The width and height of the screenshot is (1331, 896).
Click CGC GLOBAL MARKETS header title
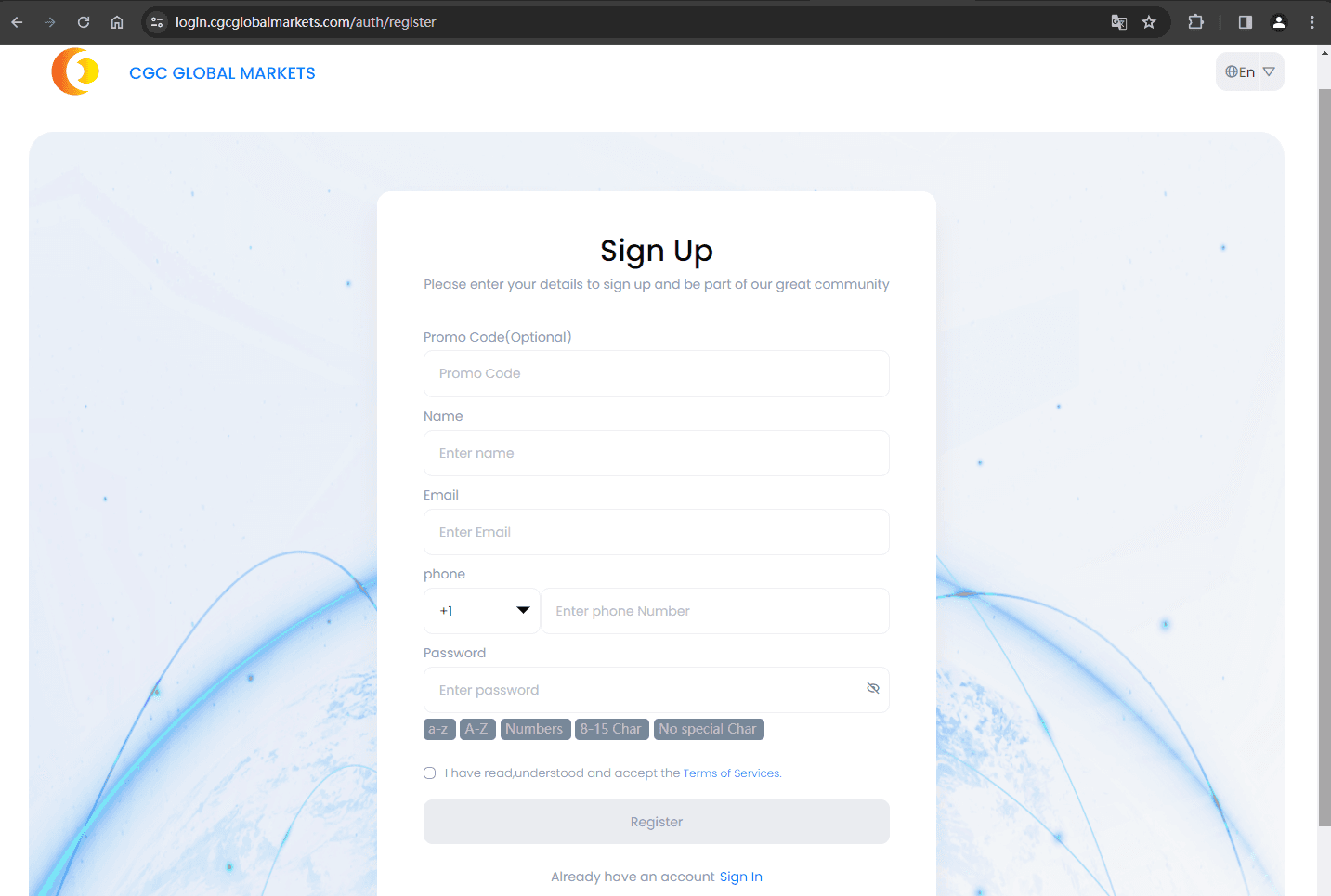pos(222,73)
